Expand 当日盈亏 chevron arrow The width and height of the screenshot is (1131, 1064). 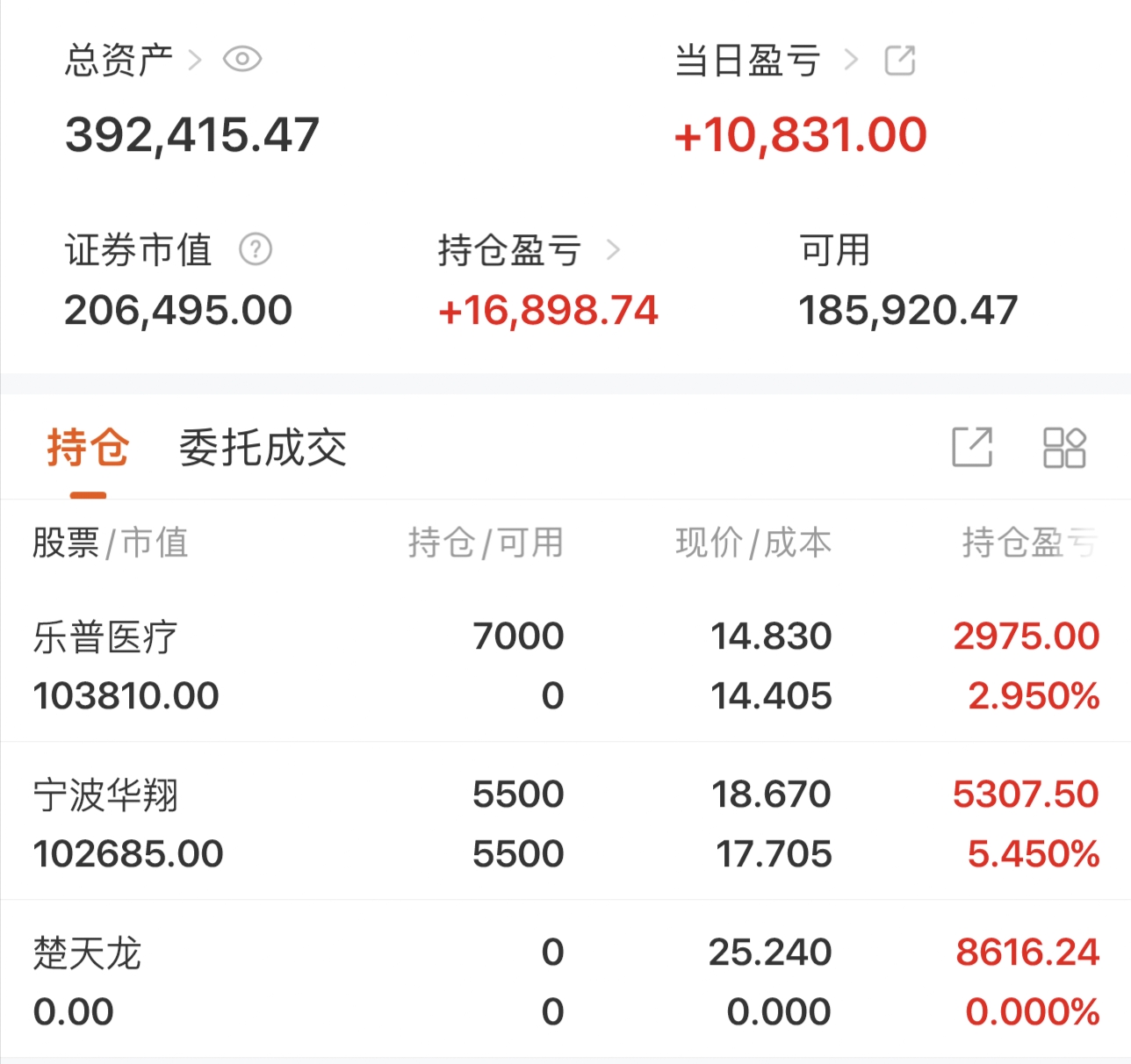(850, 61)
